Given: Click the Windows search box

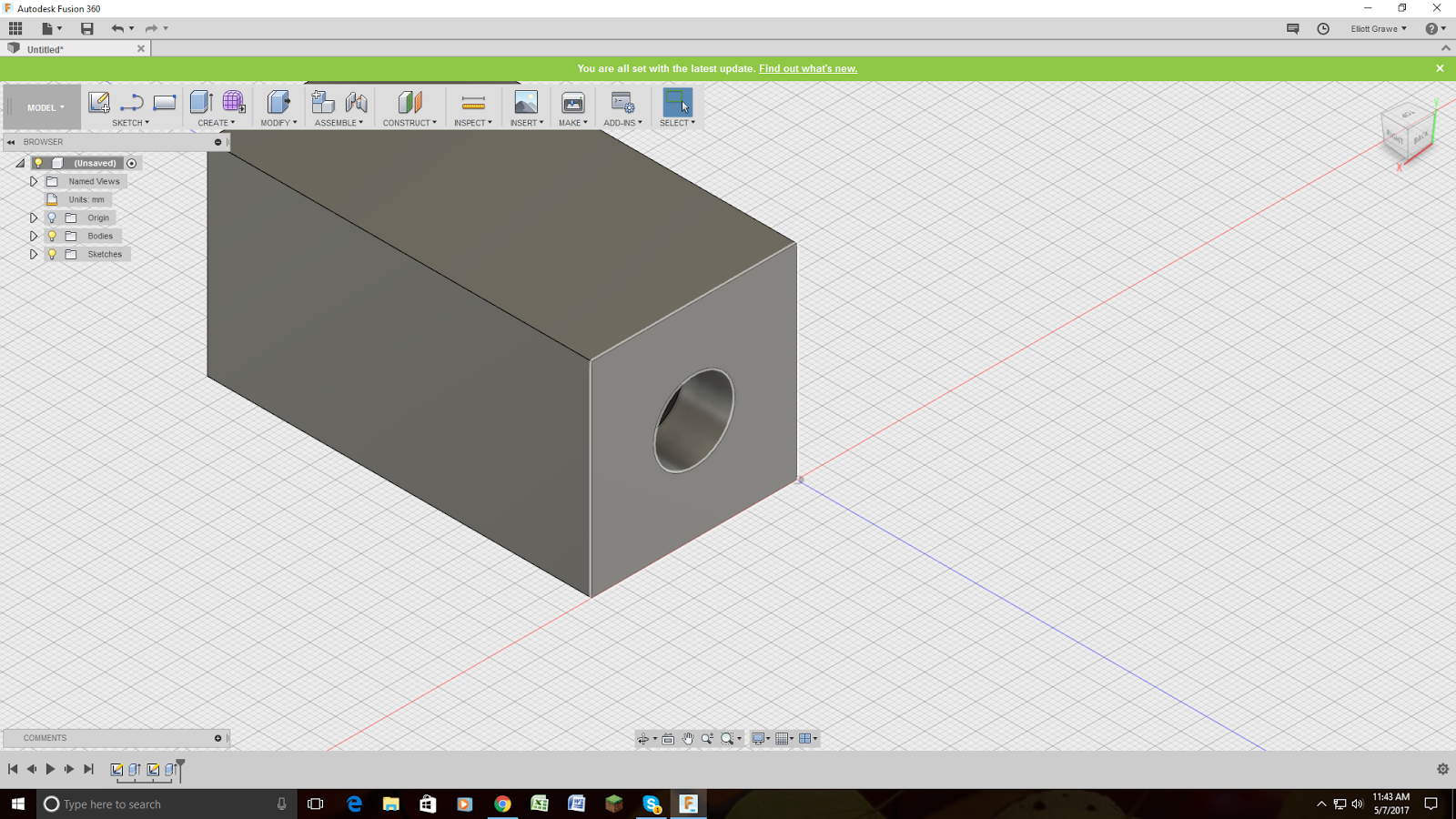Looking at the screenshot, I should click(167, 804).
